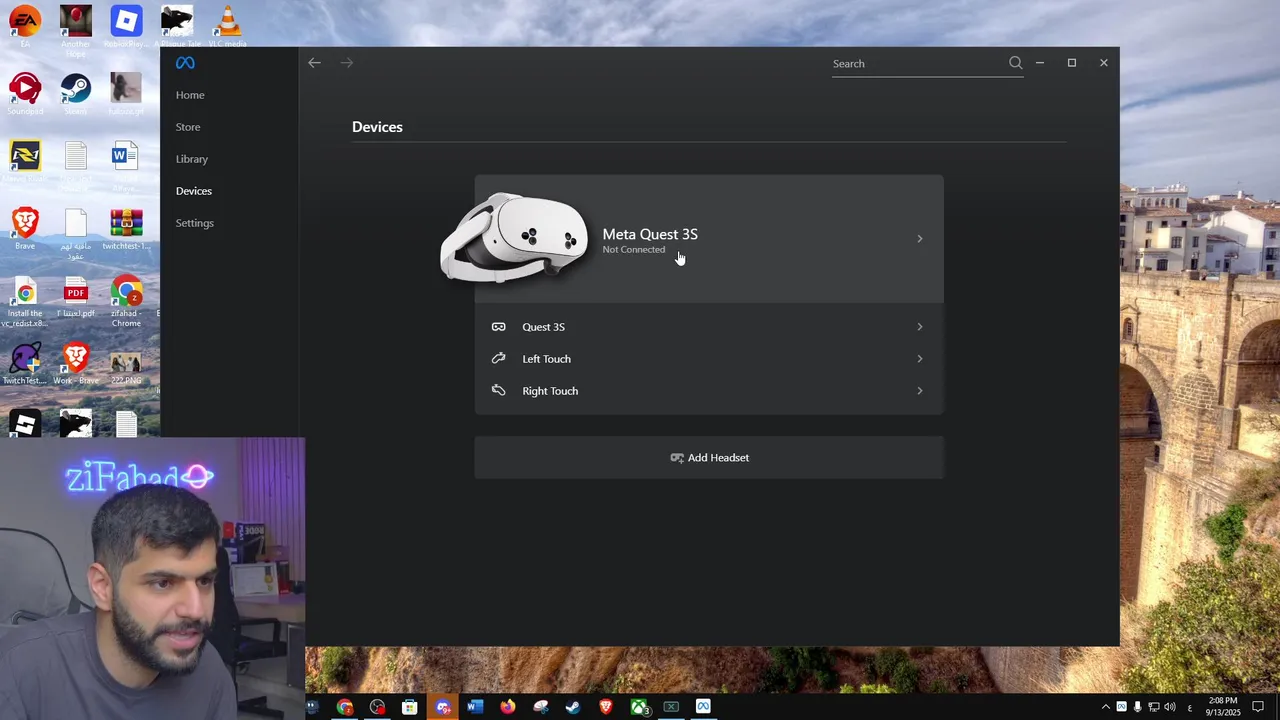Open the Right Touch list row
This screenshot has height=720, width=1280.
click(x=709, y=390)
